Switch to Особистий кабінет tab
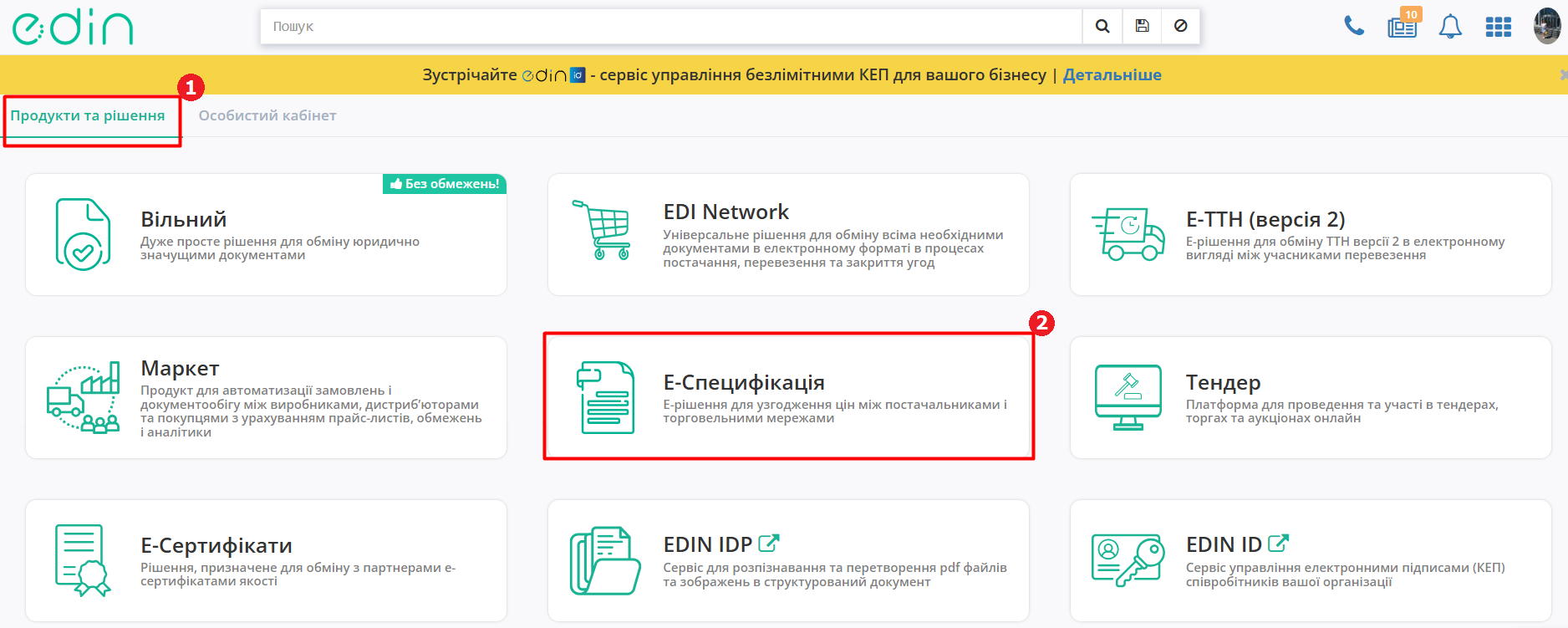Viewport: 1568px width, 628px height. 267,115
